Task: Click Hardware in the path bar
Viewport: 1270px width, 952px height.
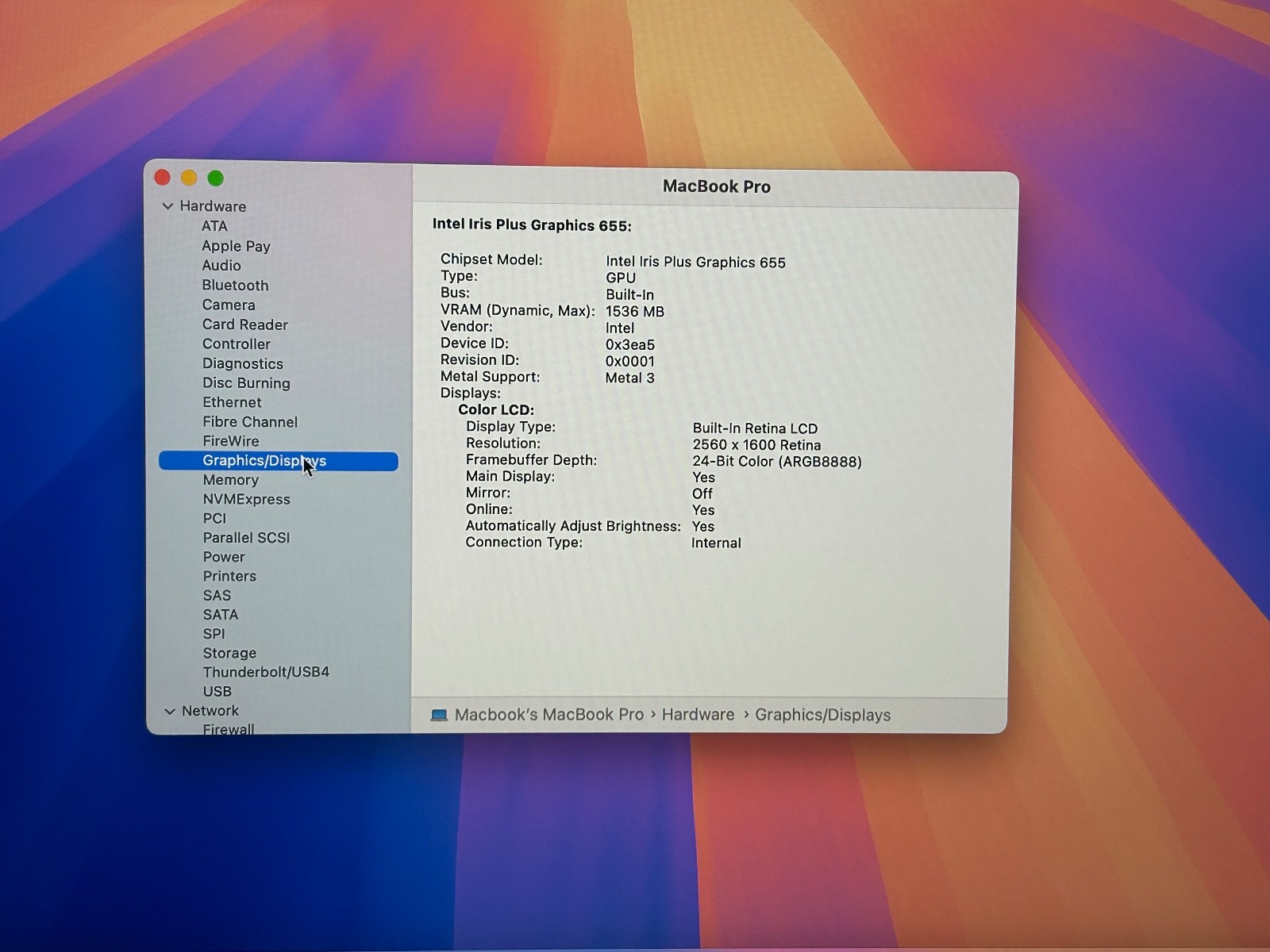Action: (698, 715)
